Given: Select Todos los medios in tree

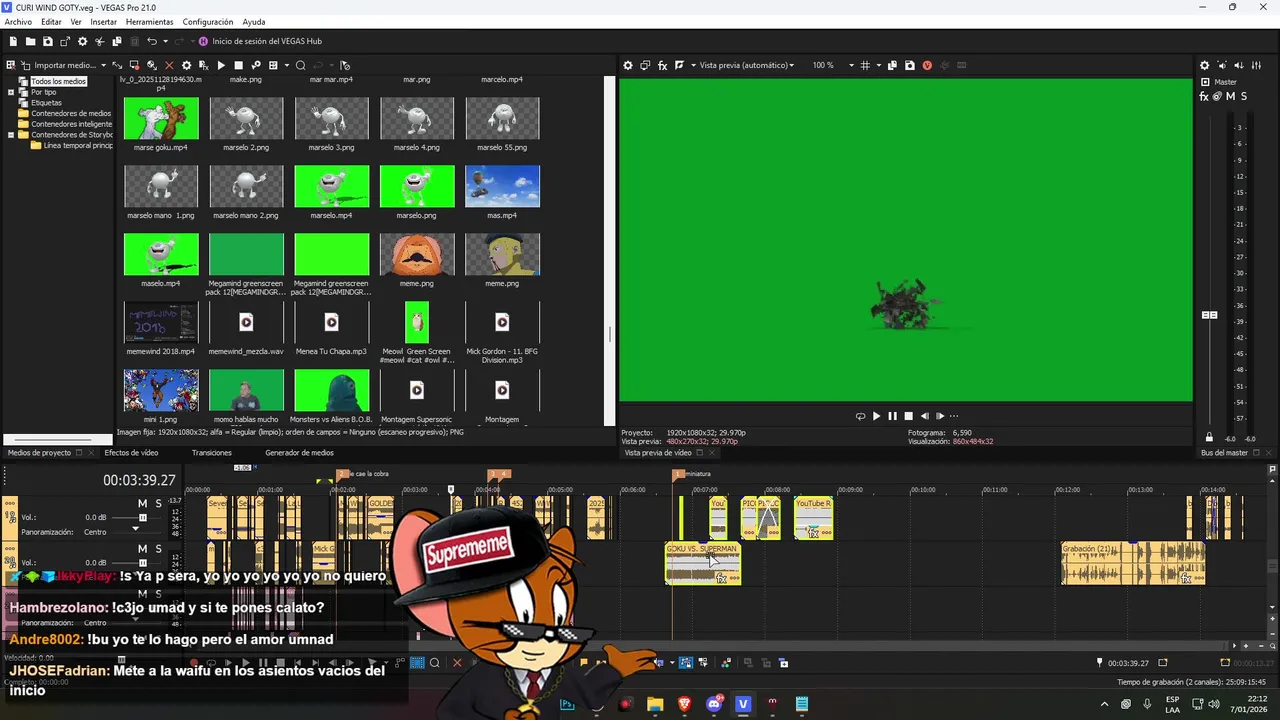Looking at the screenshot, I should (x=58, y=82).
